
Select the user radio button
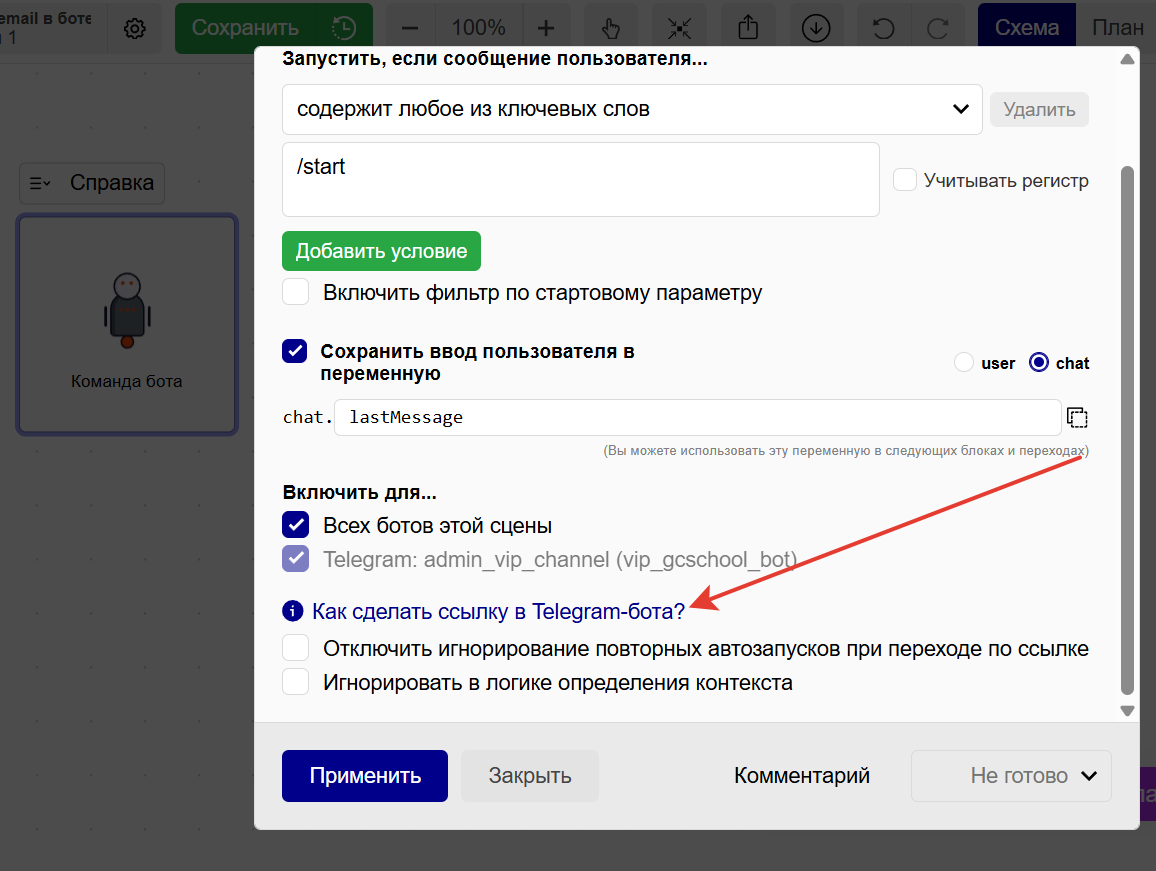point(962,362)
